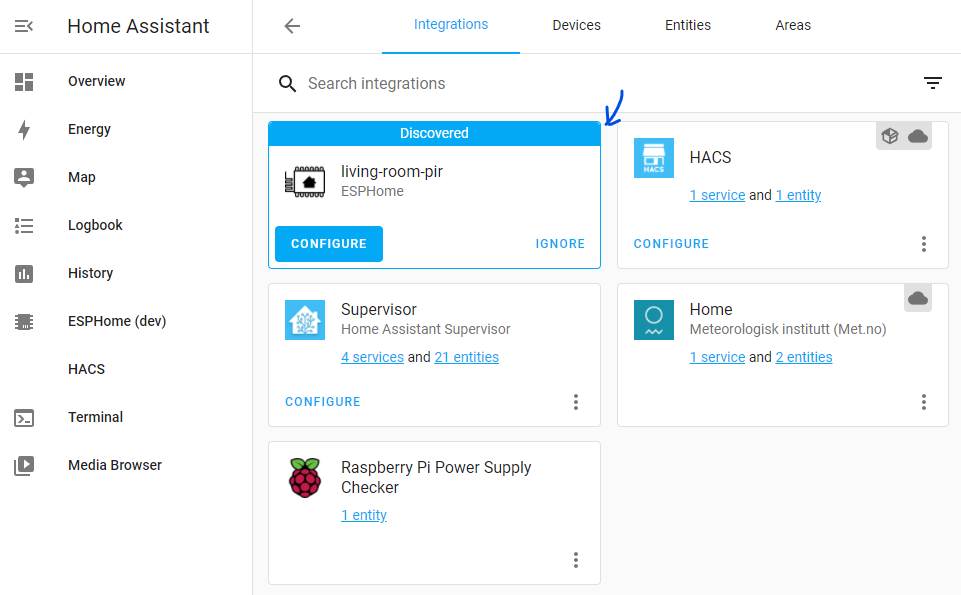Open HACS '1 entity' link

tap(798, 195)
